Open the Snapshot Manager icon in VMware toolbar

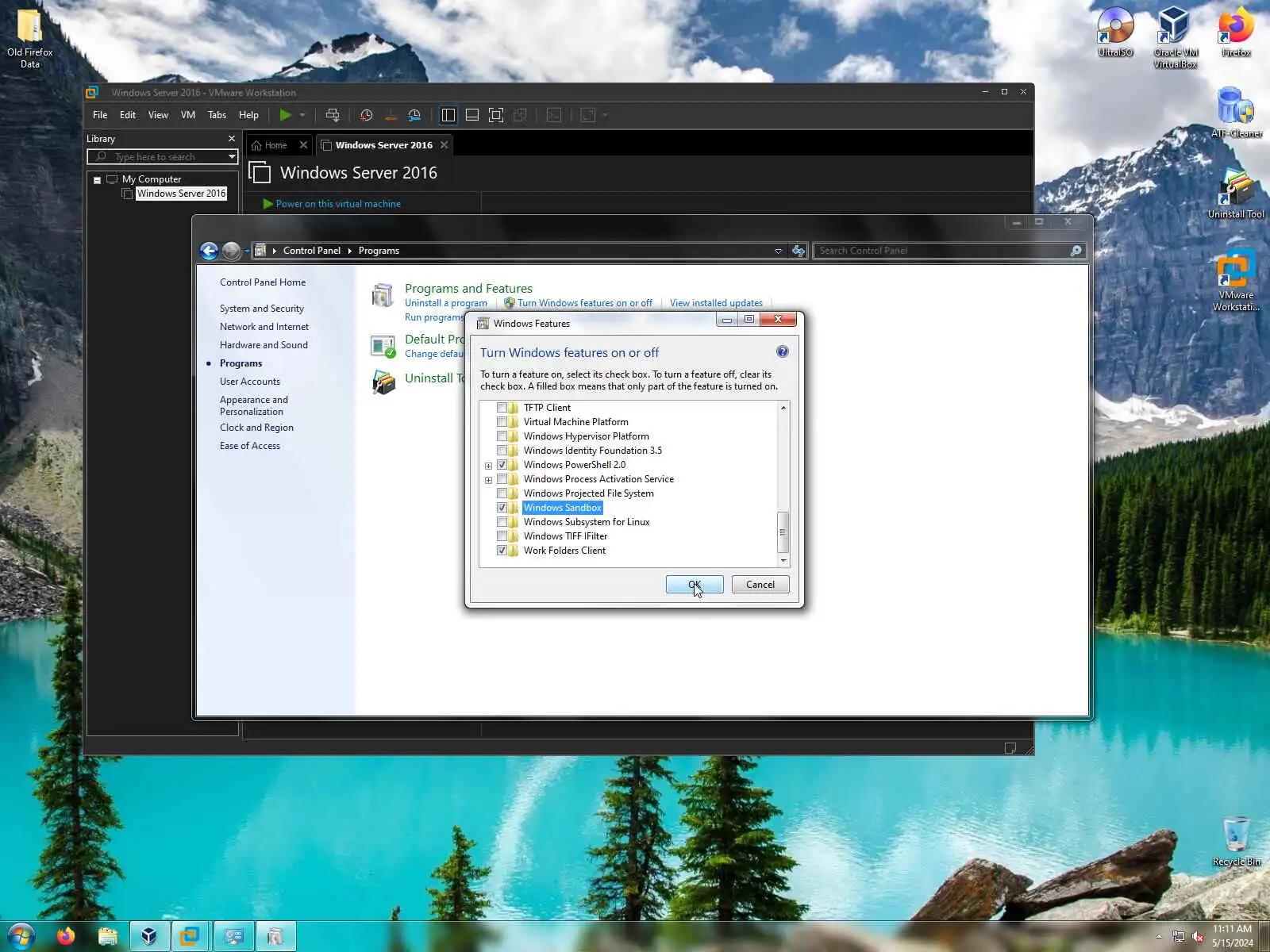(x=414, y=115)
